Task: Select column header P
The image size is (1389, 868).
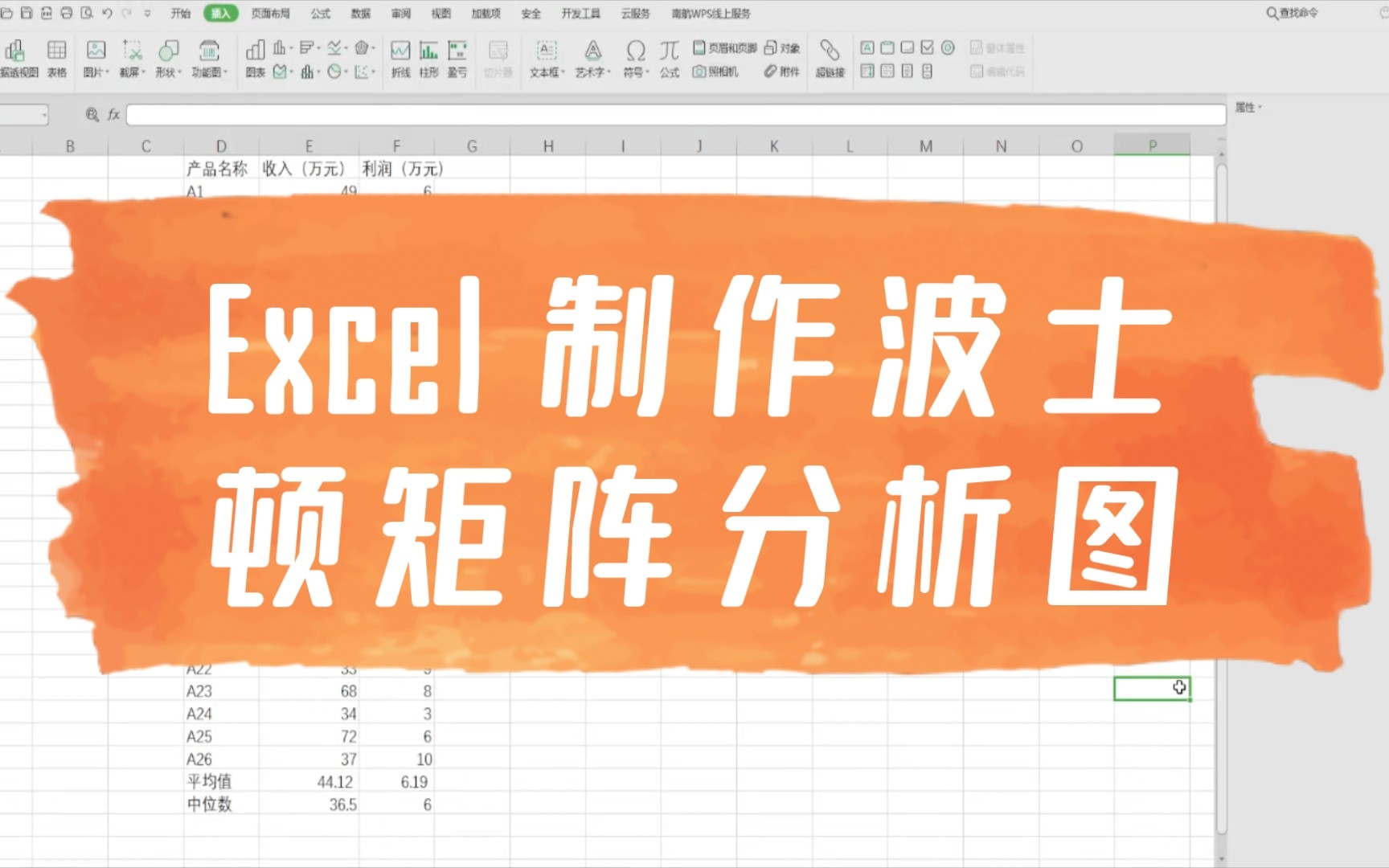Action: (1152, 145)
